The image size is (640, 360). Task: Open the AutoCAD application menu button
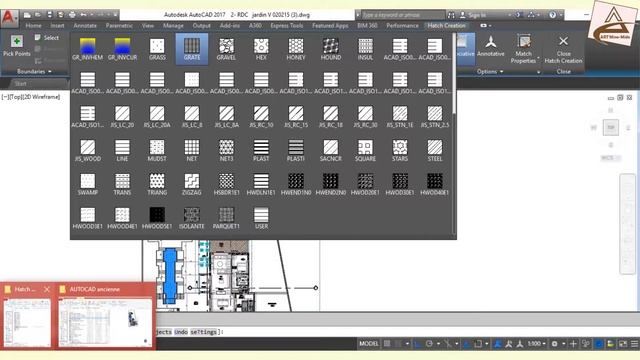9,18
